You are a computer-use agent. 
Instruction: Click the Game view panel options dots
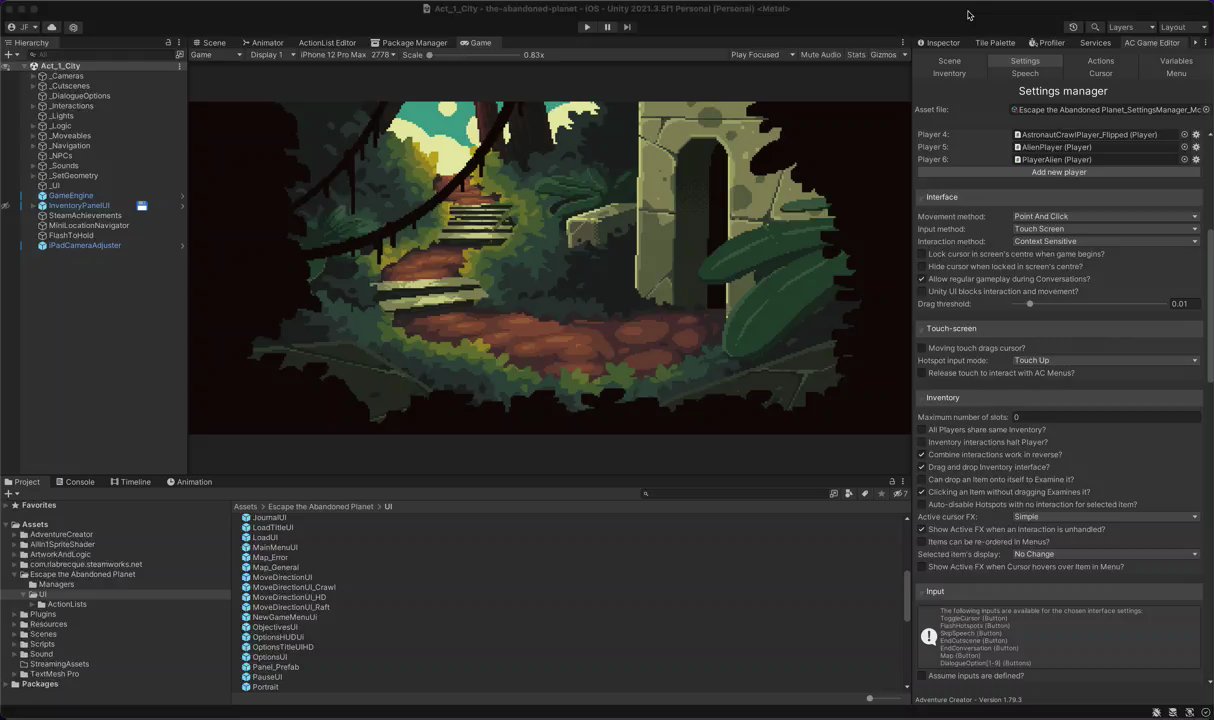pyautogui.click(x=904, y=43)
